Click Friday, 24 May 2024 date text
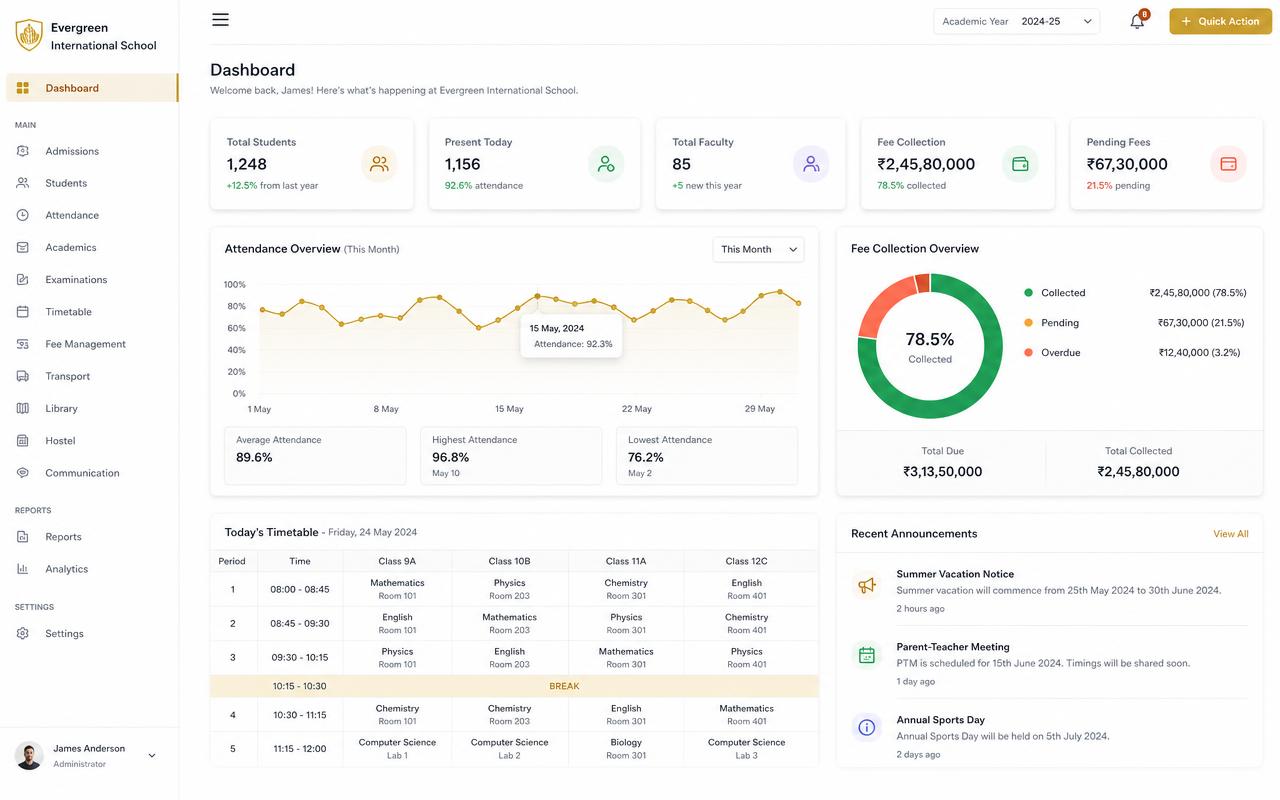Image resolution: width=1280 pixels, height=800 pixels. point(373,533)
